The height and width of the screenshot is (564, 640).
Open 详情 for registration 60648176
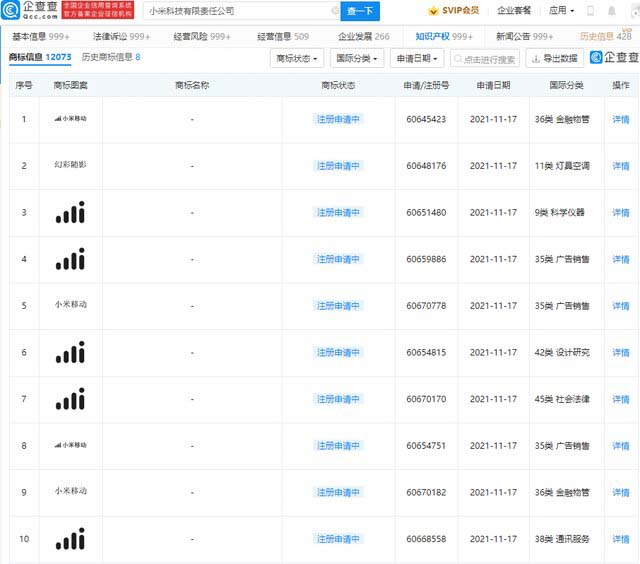pos(621,166)
